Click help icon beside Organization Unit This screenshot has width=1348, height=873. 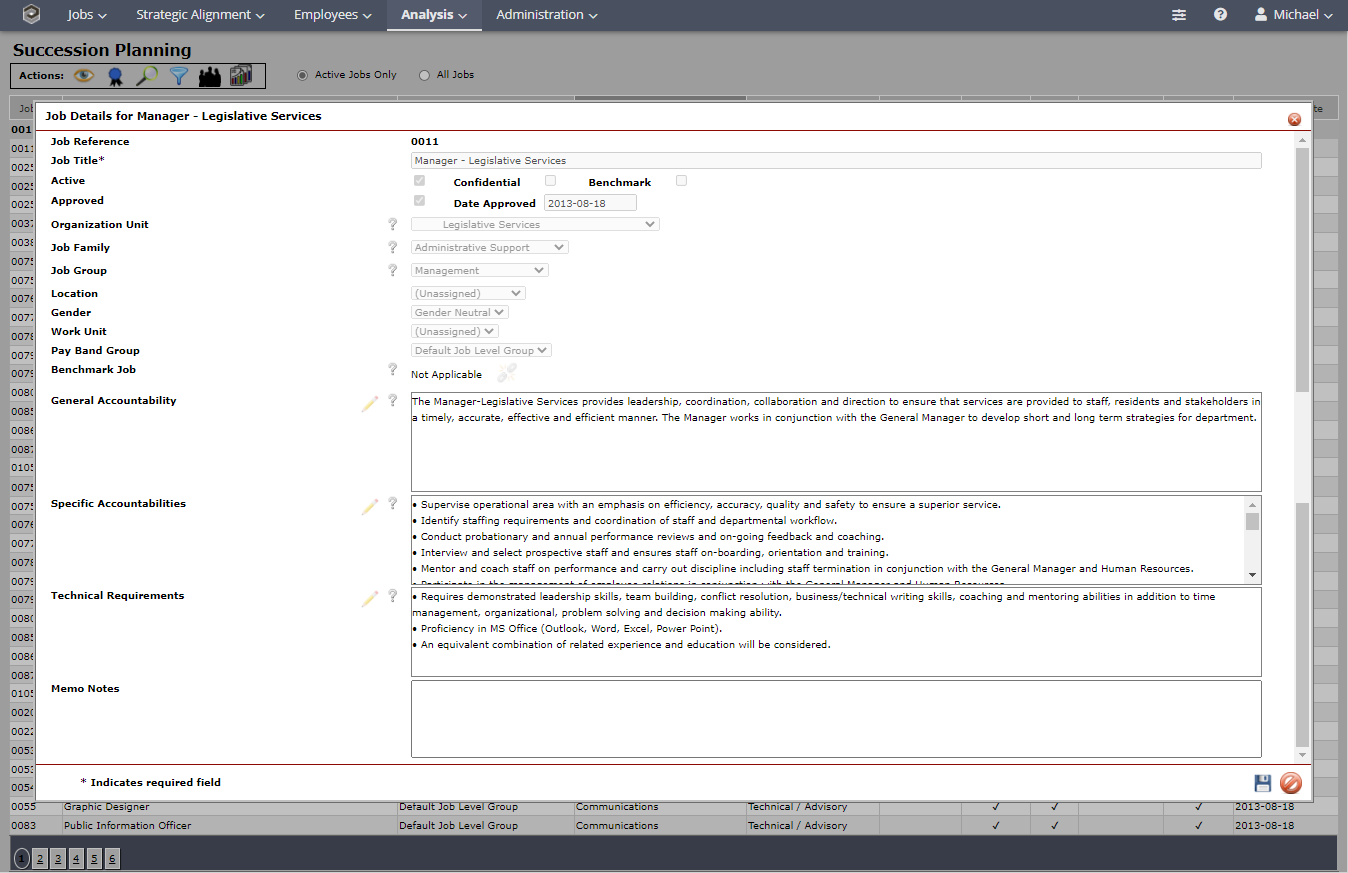click(x=393, y=225)
